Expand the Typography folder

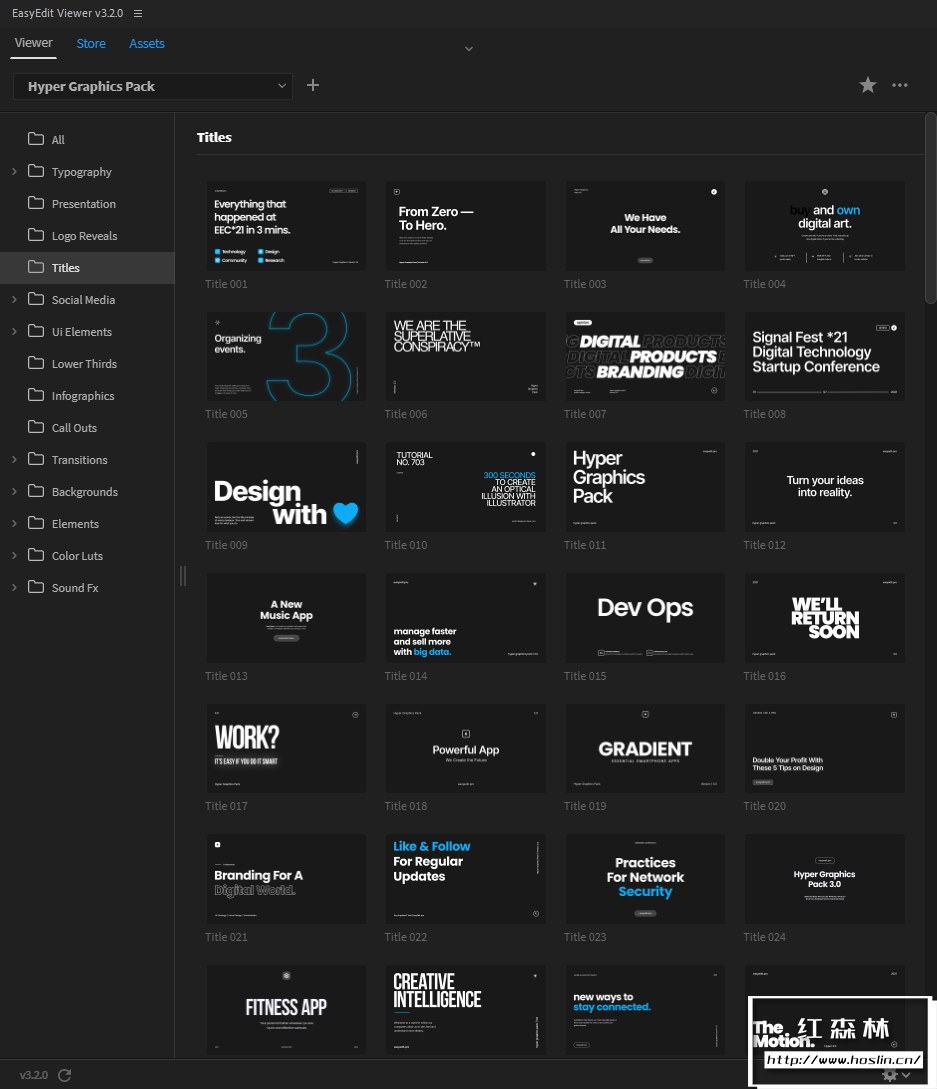pyautogui.click(x=14, y=172)
